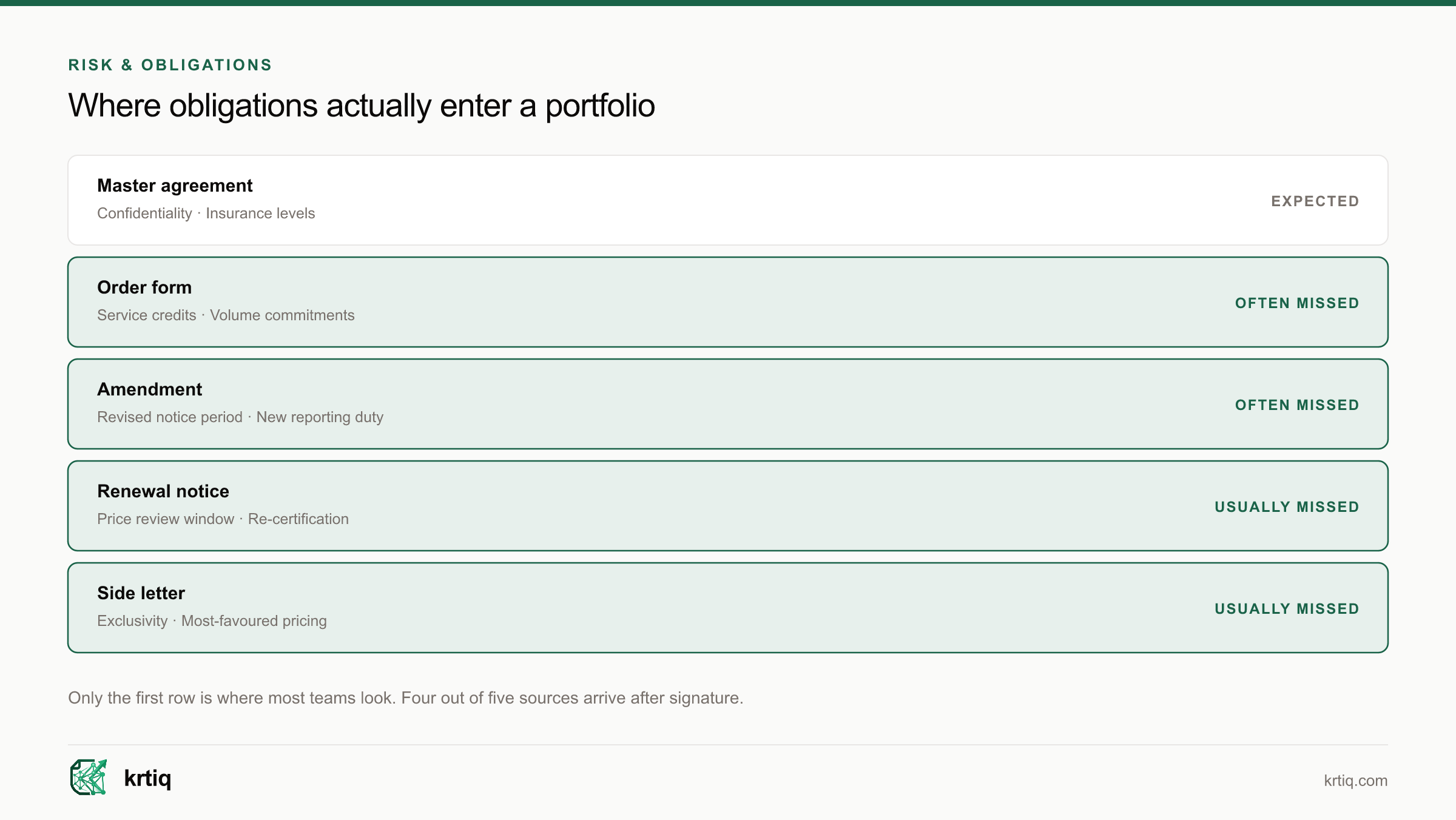Click the EXPECTED status label

tap(1315, 201)
